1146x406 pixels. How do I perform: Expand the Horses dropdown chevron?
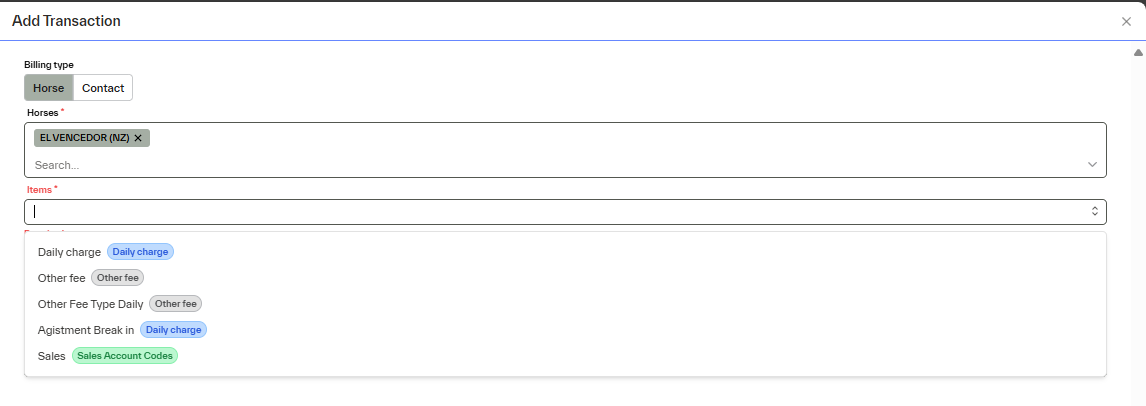point(1093,165)
